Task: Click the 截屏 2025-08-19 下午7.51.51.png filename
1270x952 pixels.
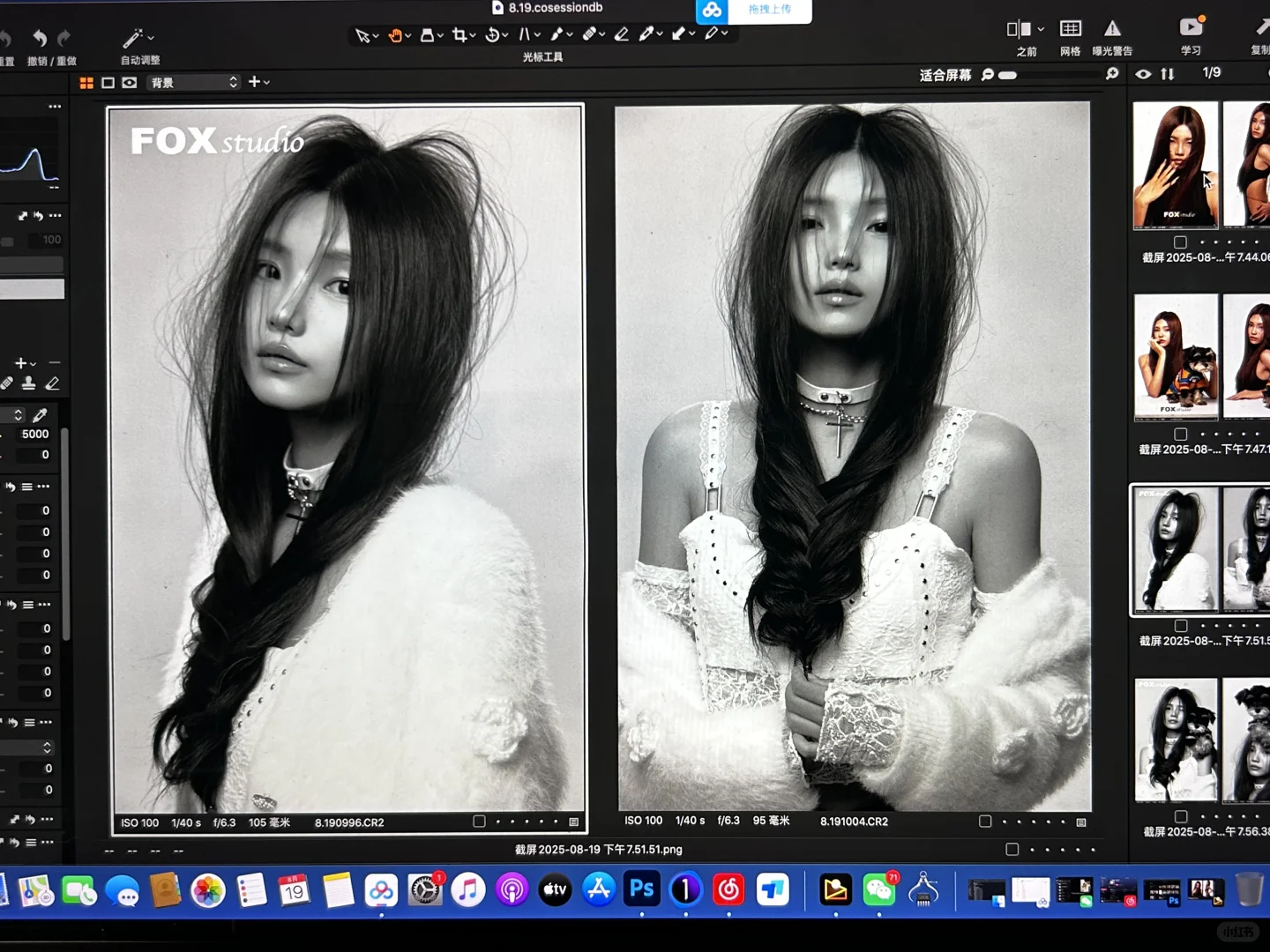Action: pos(599,850)
